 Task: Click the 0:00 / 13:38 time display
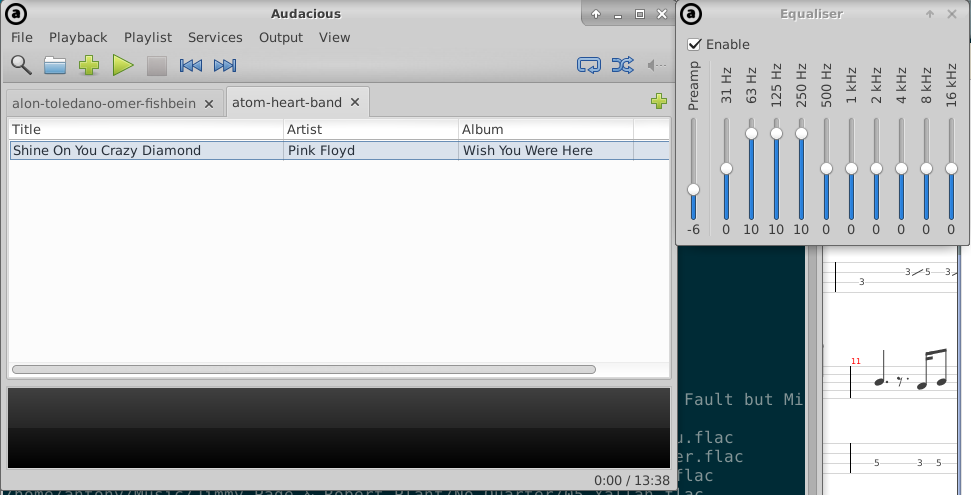(632, 480)
